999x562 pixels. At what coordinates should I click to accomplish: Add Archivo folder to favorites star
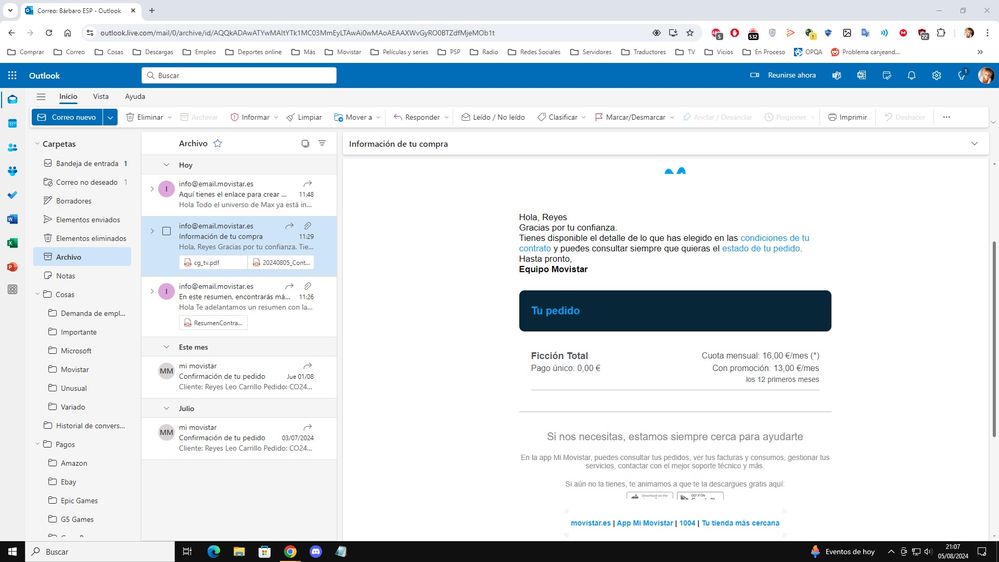[x=218, y=144]
